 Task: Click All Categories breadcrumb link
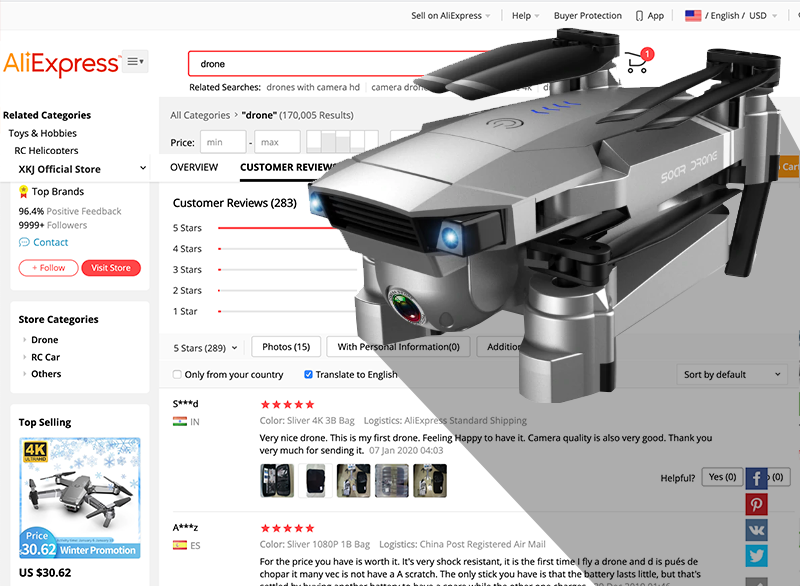pos(200,115)
